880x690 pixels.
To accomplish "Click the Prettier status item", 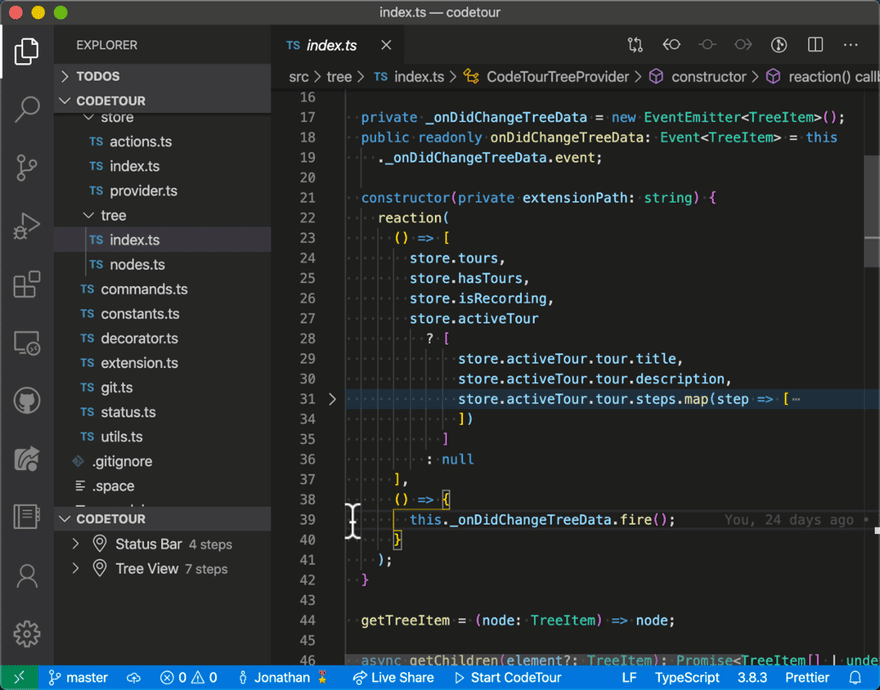I will (807, 678).
